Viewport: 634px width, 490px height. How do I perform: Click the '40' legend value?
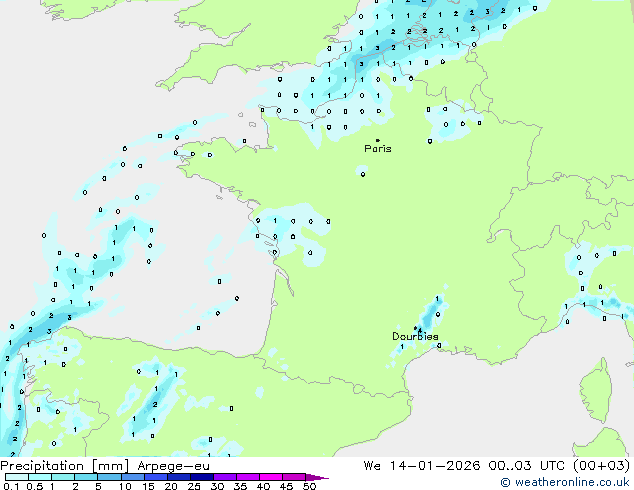click(263, 486)
